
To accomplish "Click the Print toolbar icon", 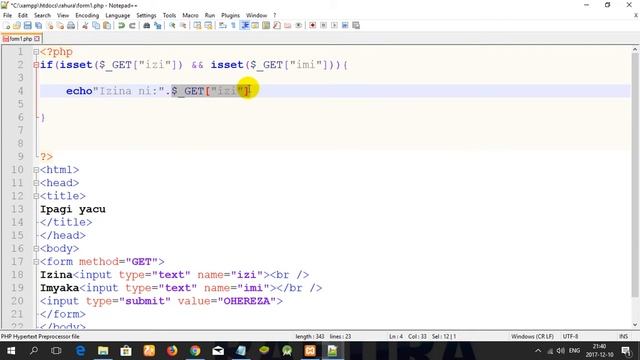I will click(x=71, y=25).
